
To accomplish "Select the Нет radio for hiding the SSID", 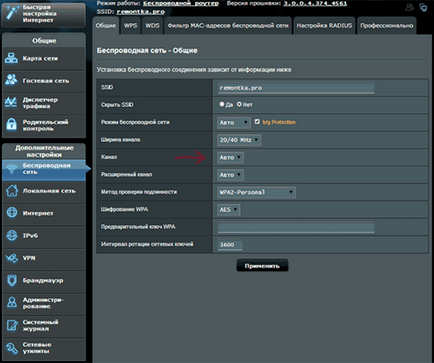I will click(239, 104).
